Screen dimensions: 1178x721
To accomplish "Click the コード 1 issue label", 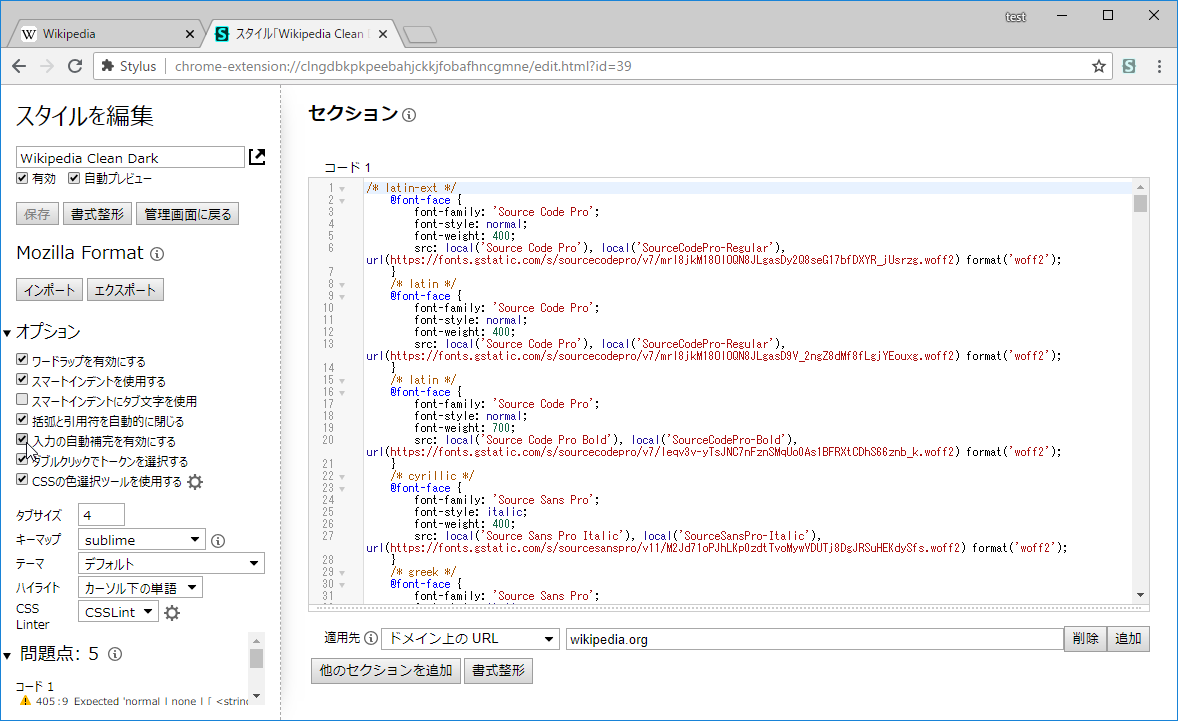I will pos(35,686).
